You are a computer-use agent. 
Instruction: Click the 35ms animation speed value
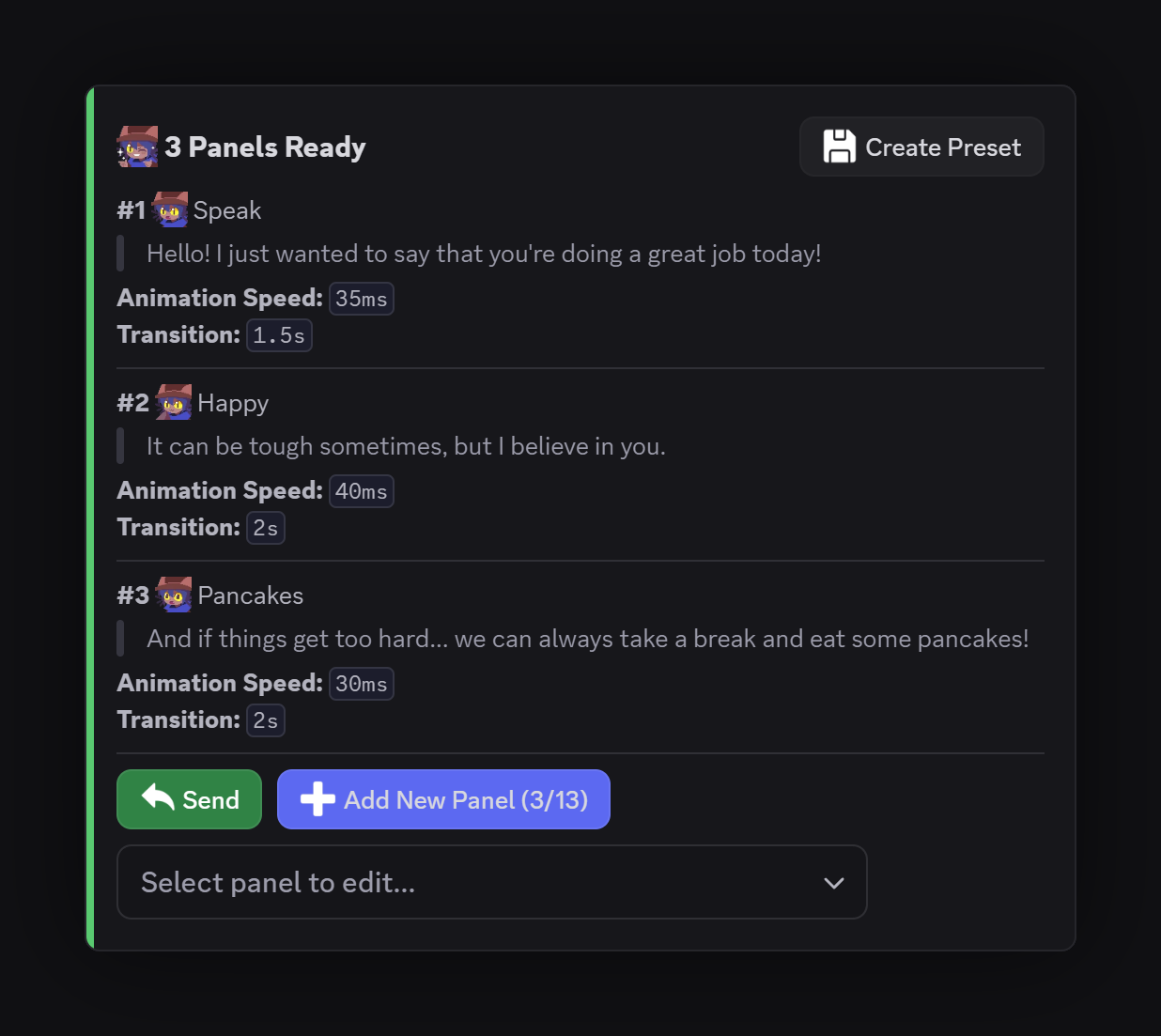[x=362, y=299]
